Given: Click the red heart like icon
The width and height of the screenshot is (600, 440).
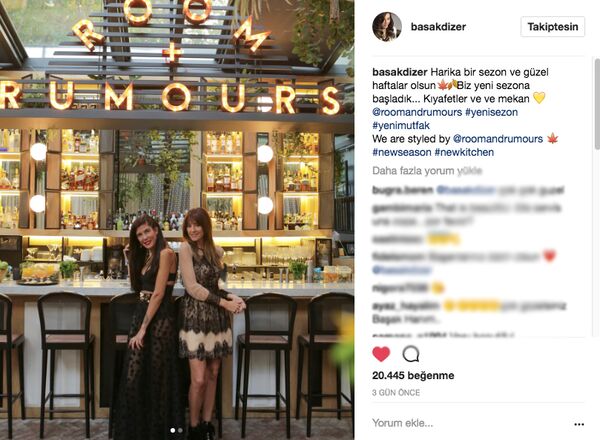Looking at the screenshot, I should pyautogui.click(x=381, y=354).
